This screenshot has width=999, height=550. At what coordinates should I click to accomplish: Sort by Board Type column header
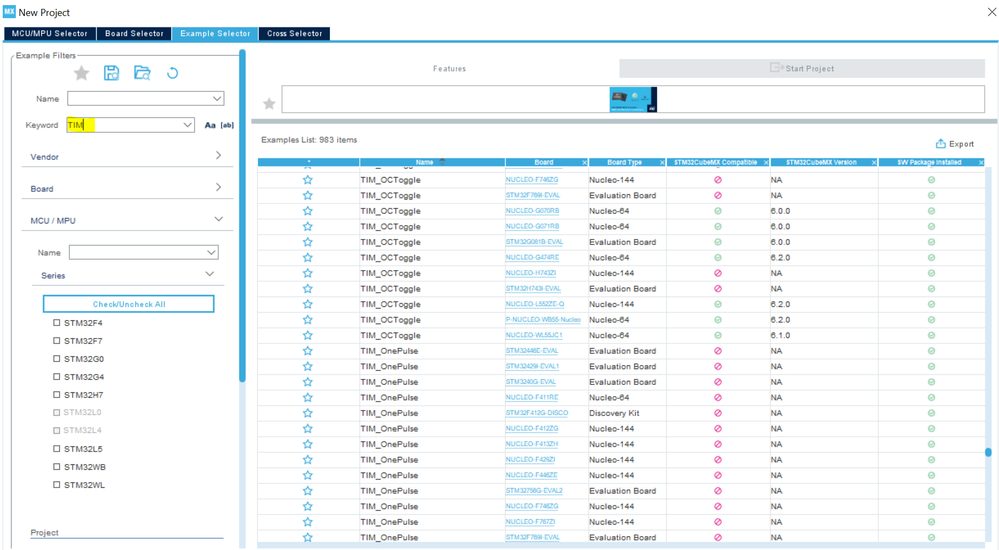[x=624, y=163]
